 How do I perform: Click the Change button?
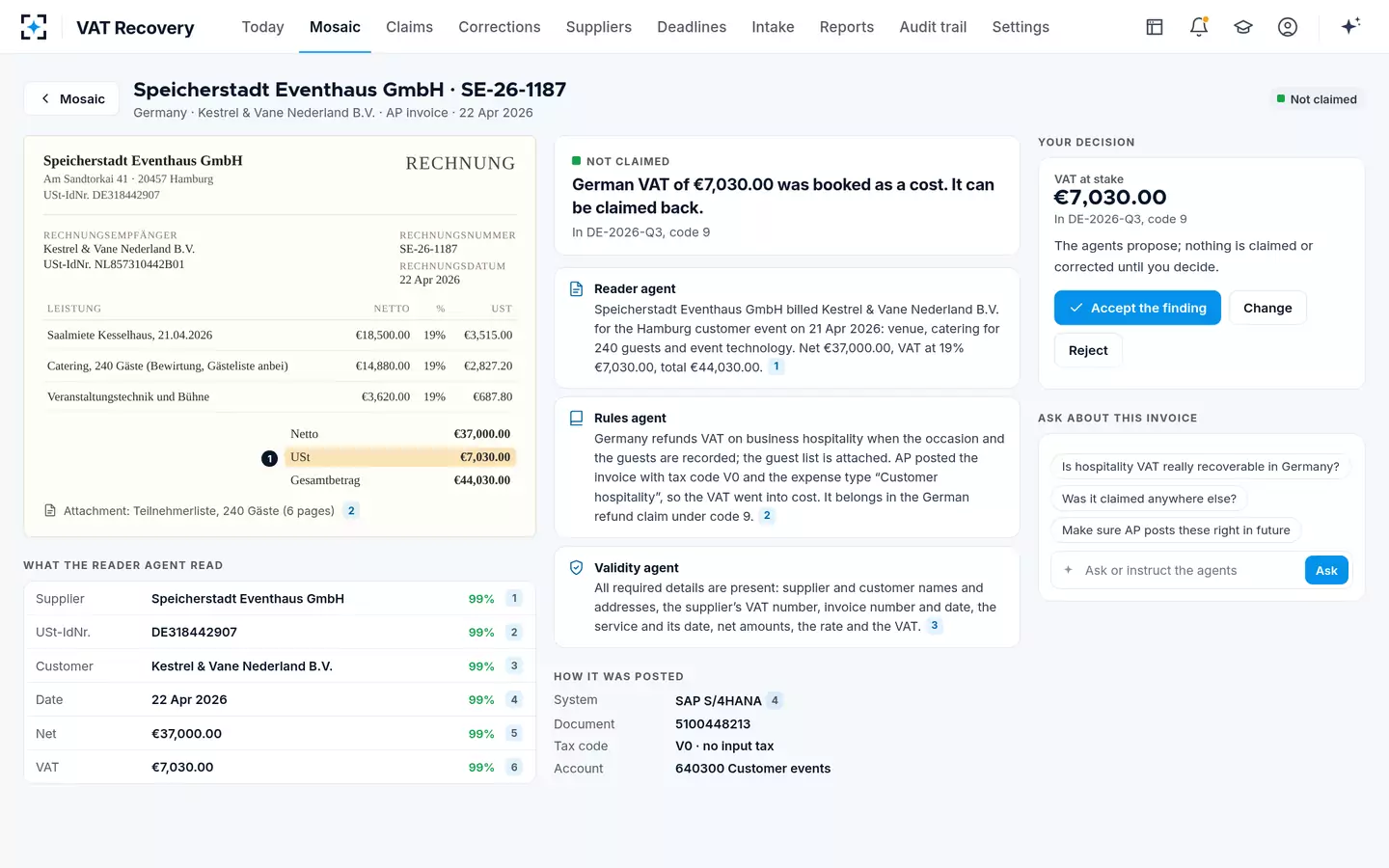click(1267, 308)
